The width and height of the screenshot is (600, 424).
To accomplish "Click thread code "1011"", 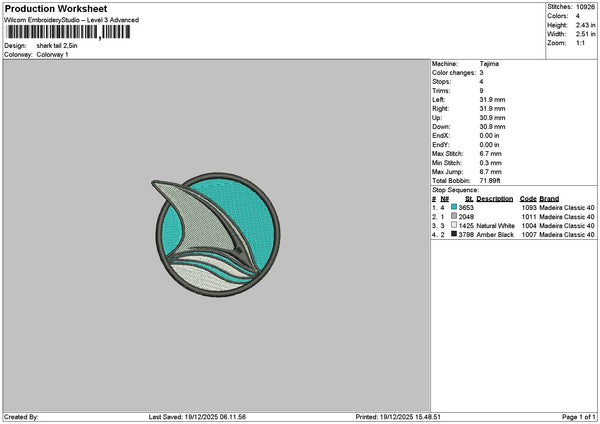I will (529, 217).
